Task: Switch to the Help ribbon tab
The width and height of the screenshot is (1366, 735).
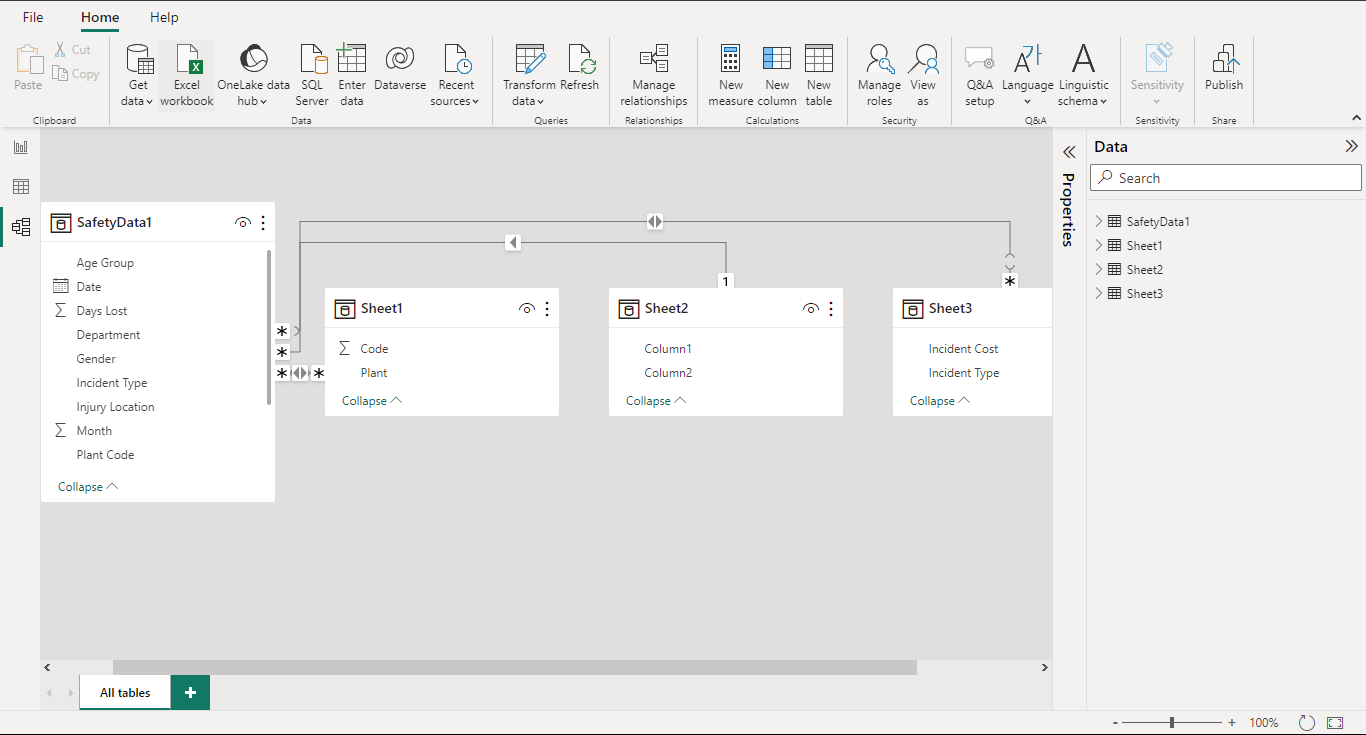Action: (x=163, y=17)
